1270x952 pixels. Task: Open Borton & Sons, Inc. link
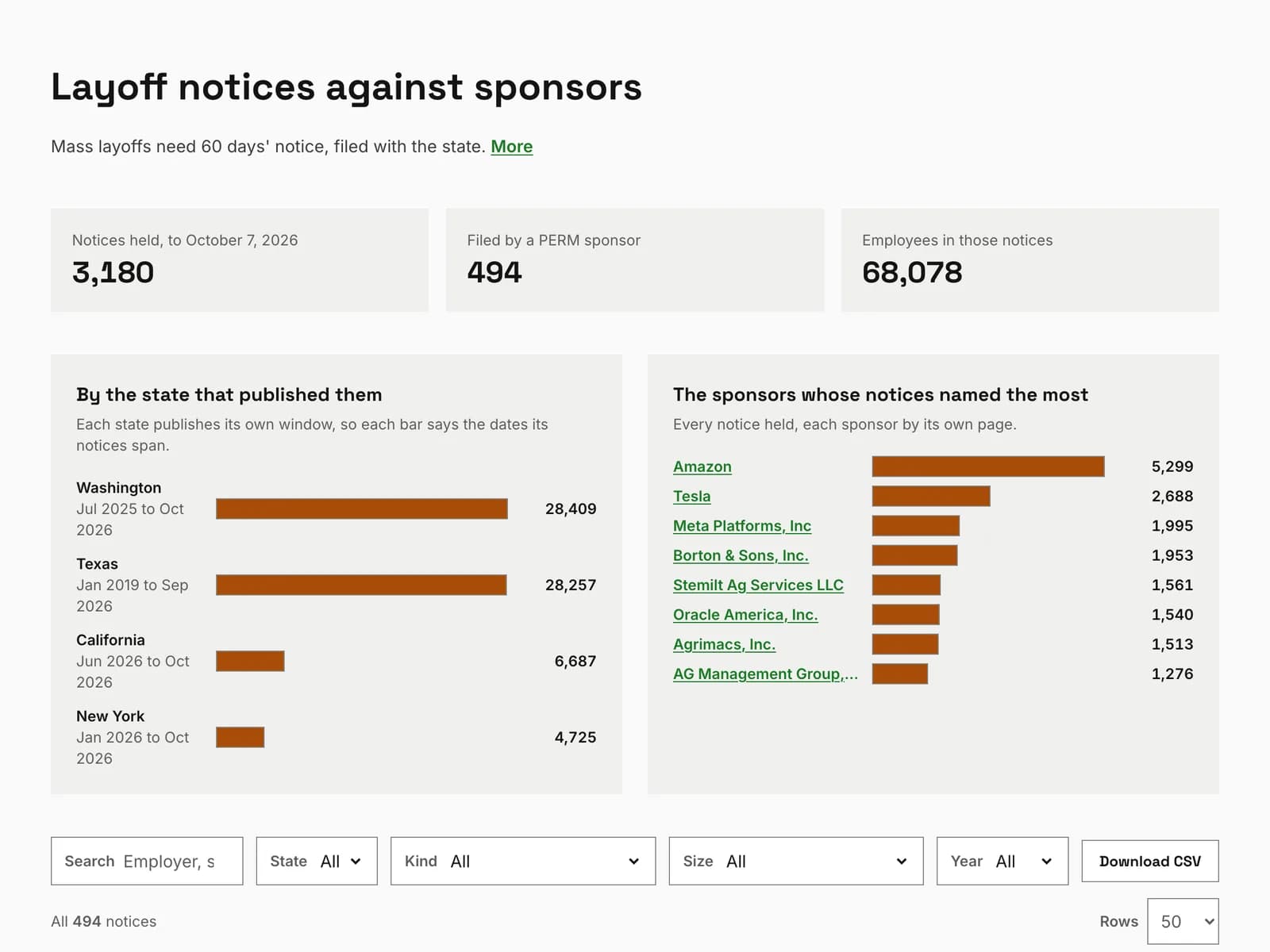click(x=741, y=555)
